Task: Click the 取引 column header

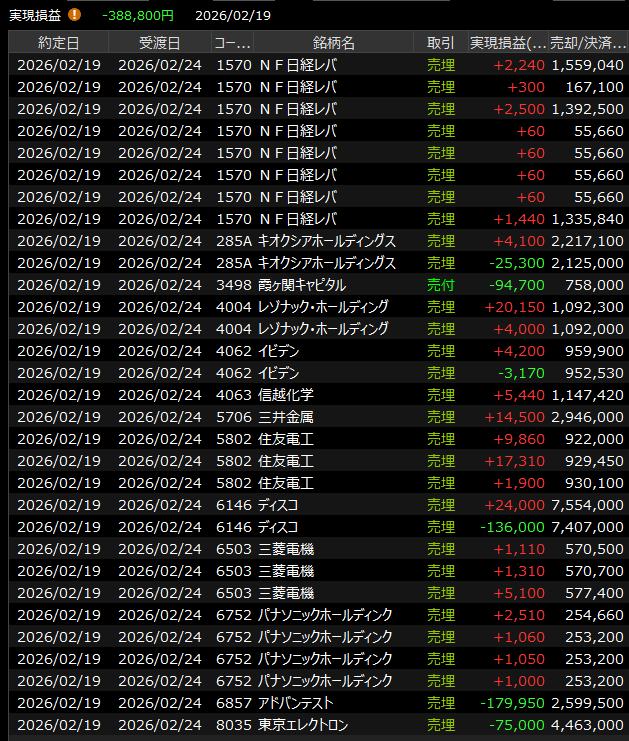Action: pos(440,43)
